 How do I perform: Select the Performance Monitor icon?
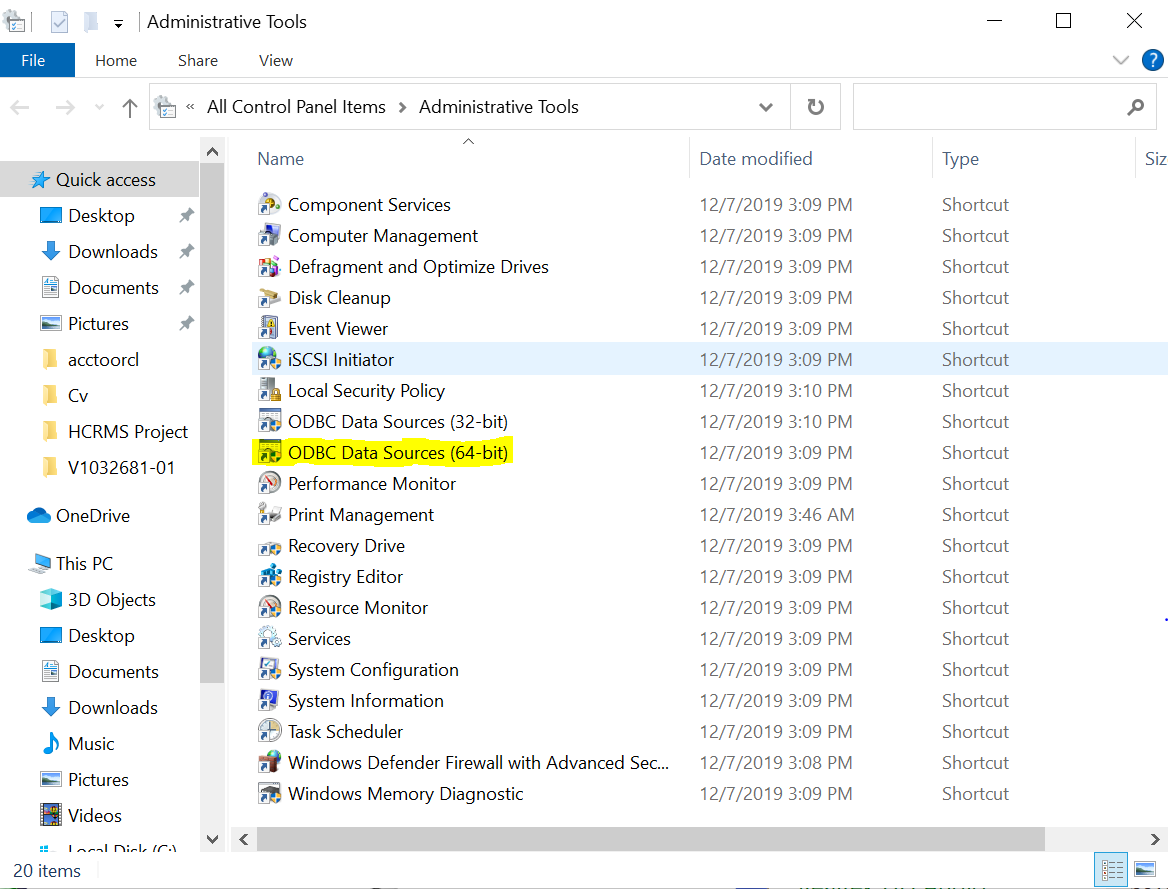(x=269, y=484)
